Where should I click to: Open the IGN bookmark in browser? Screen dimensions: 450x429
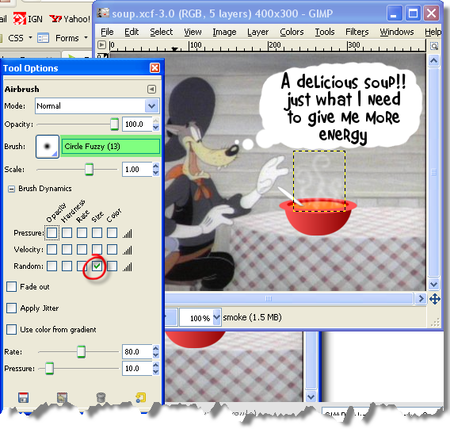28,19
